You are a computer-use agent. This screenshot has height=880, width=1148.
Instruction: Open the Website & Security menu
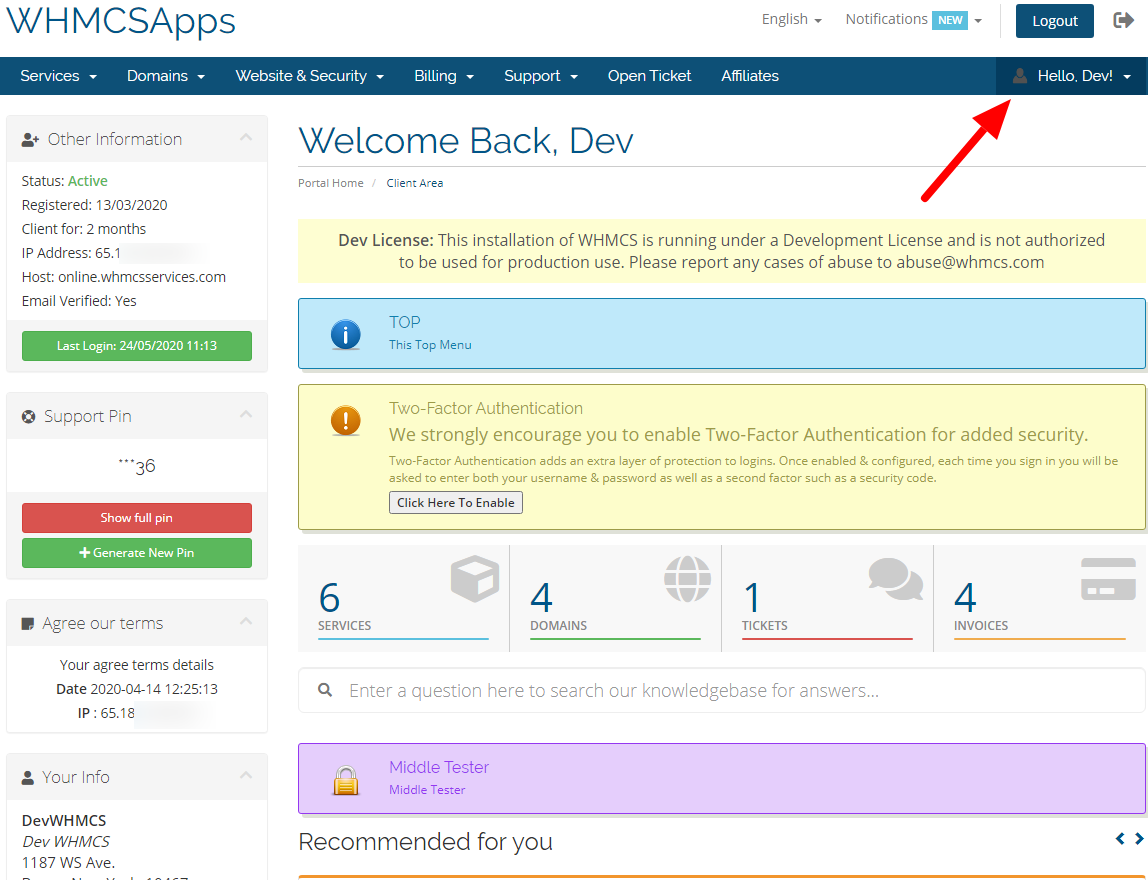(309, 75)
